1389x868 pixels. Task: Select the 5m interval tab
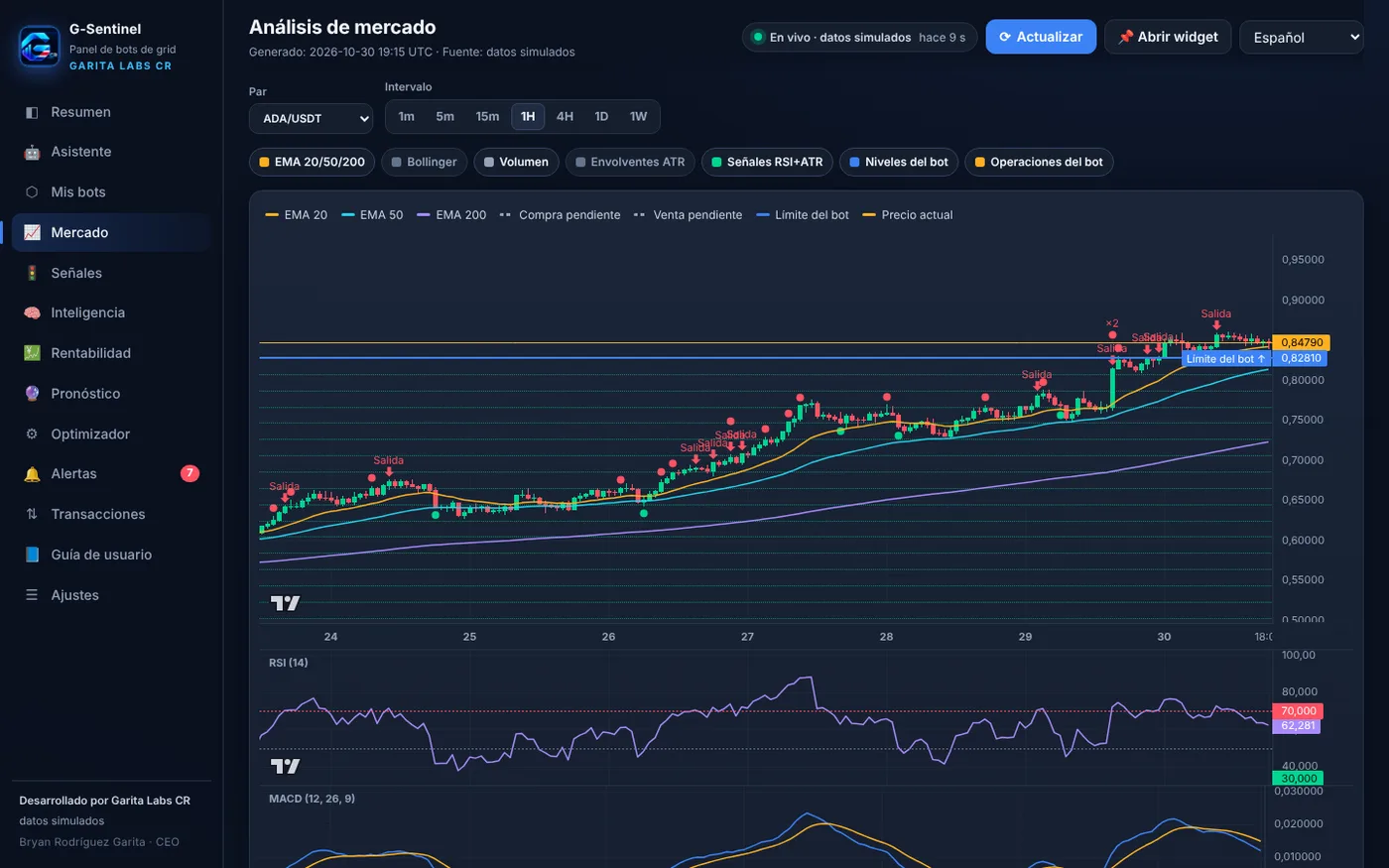[445, 116]
